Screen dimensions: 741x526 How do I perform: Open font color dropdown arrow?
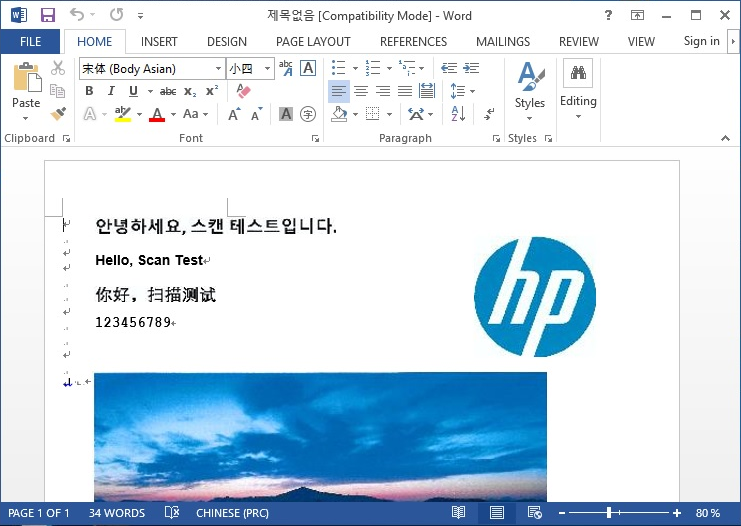click(173, 114)
